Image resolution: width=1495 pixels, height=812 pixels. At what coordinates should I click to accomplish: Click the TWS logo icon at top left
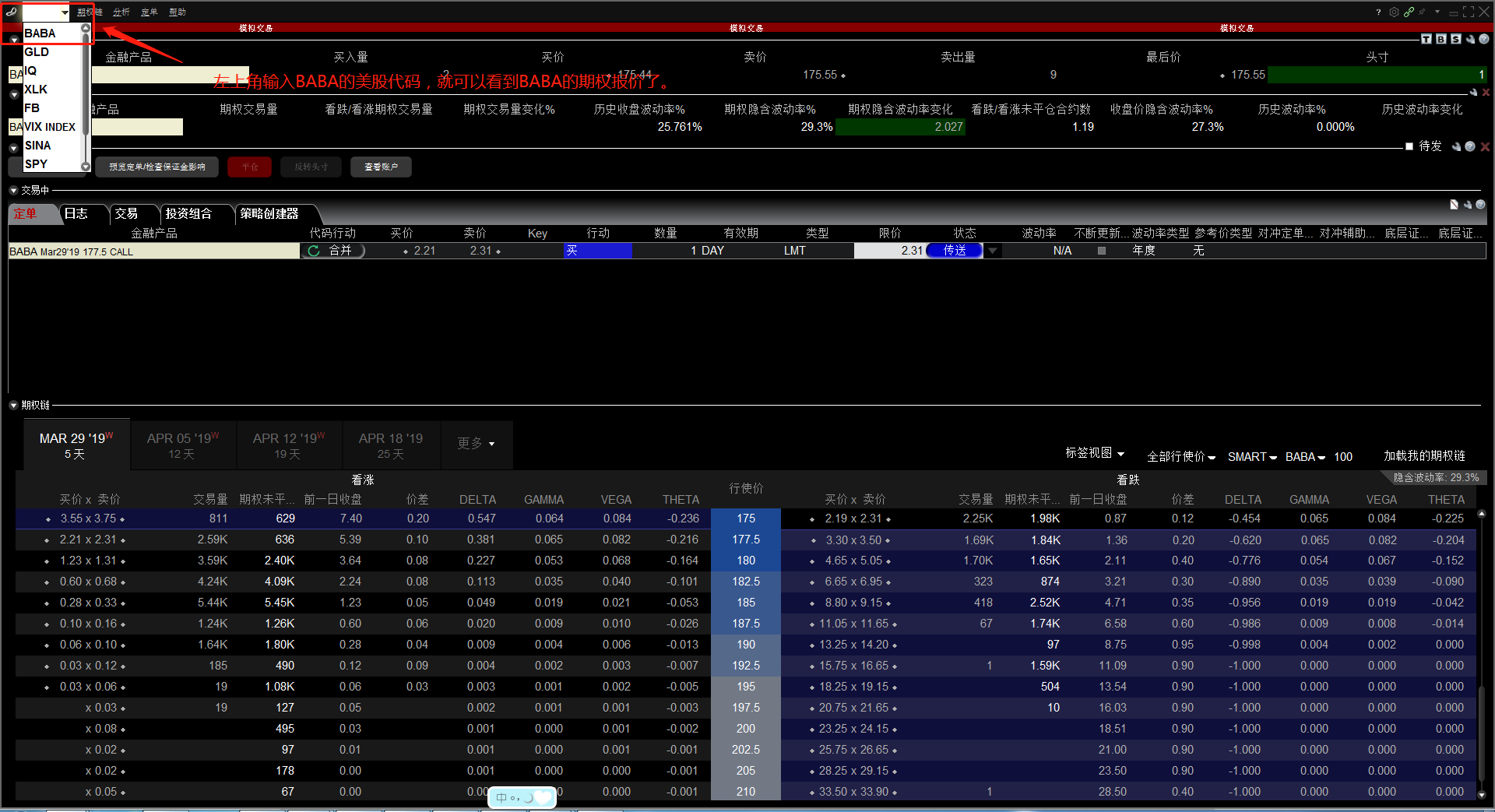(11, 12)
